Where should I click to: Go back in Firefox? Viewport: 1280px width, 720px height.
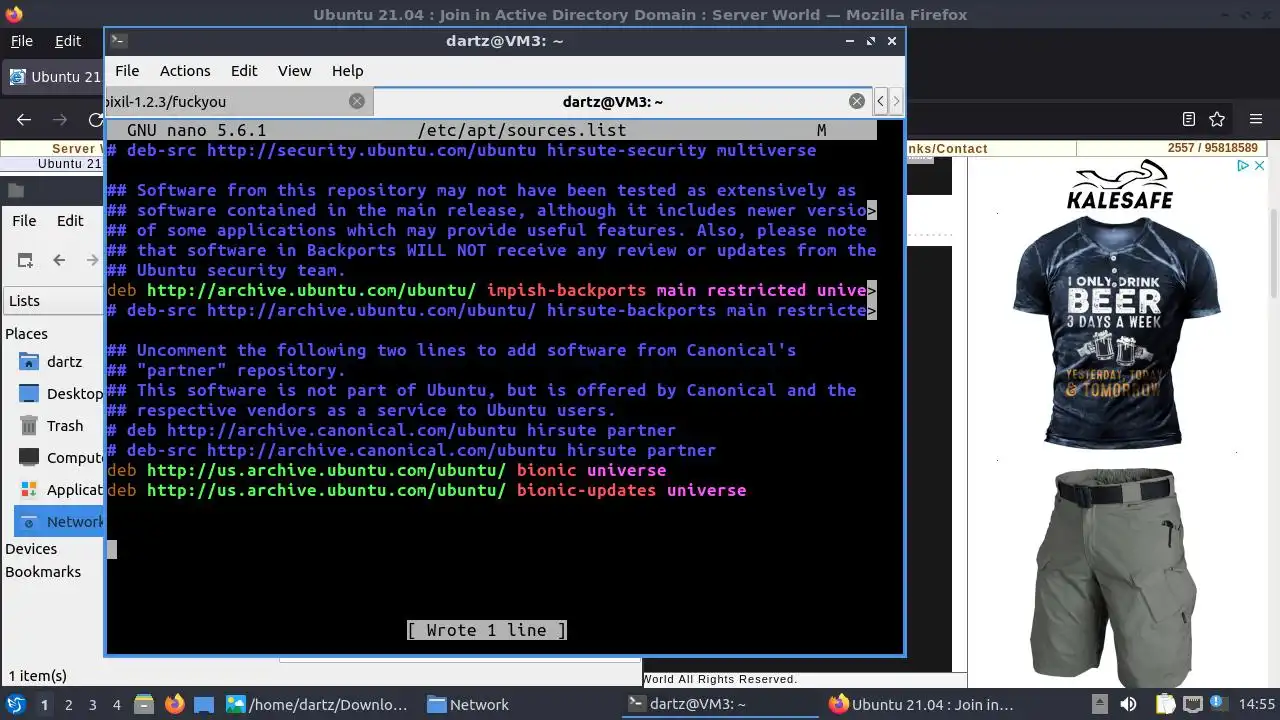click(24, 119)
